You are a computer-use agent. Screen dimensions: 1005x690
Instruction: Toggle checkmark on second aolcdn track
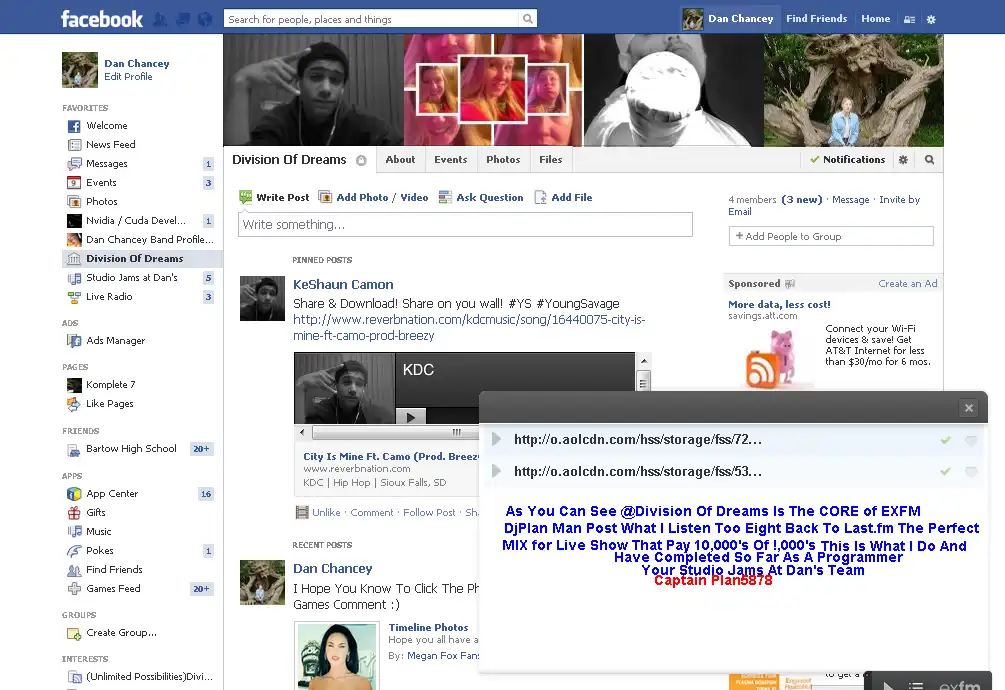coord(945,472)
